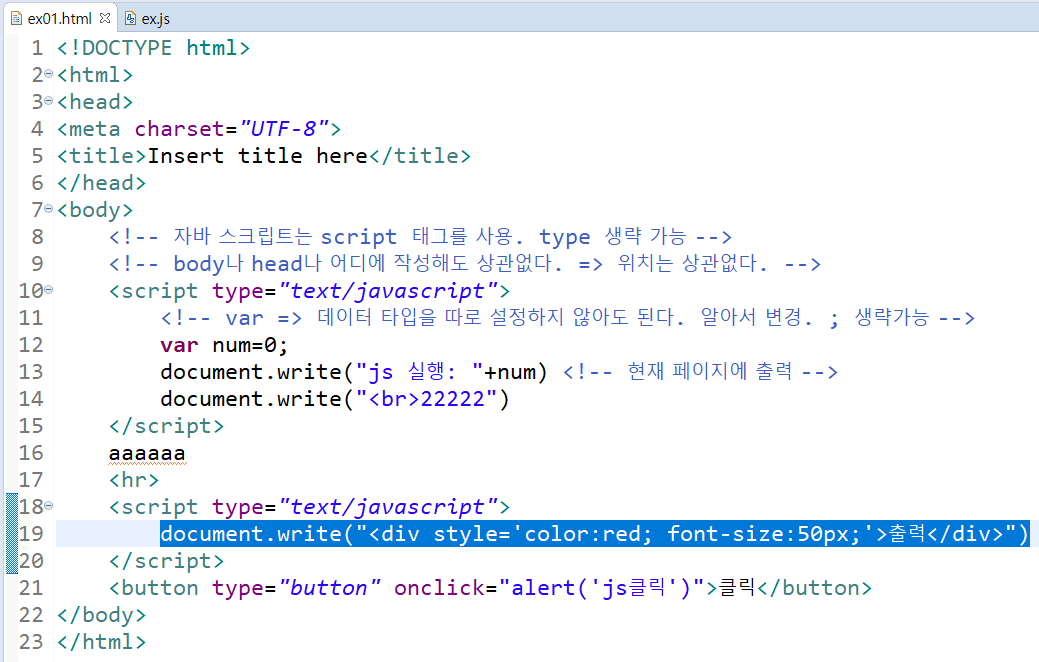Click the comment on line 8 about script tag

(x=420, y=237)
